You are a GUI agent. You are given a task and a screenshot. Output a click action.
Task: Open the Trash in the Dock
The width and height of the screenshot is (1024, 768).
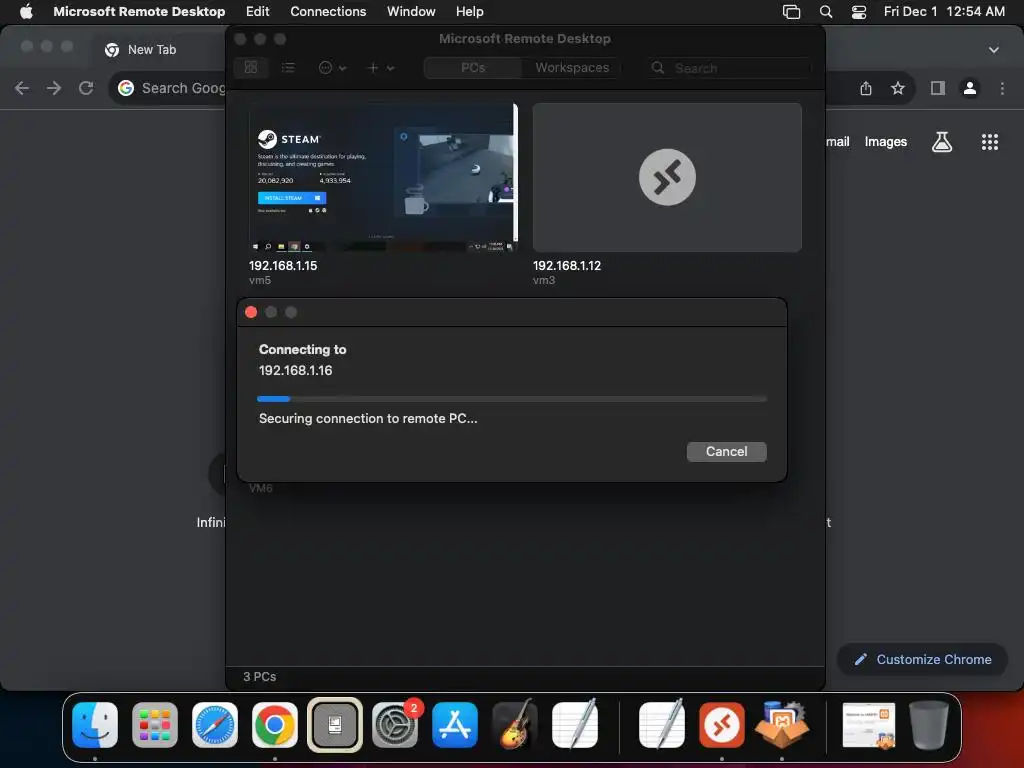pos(929,725)
